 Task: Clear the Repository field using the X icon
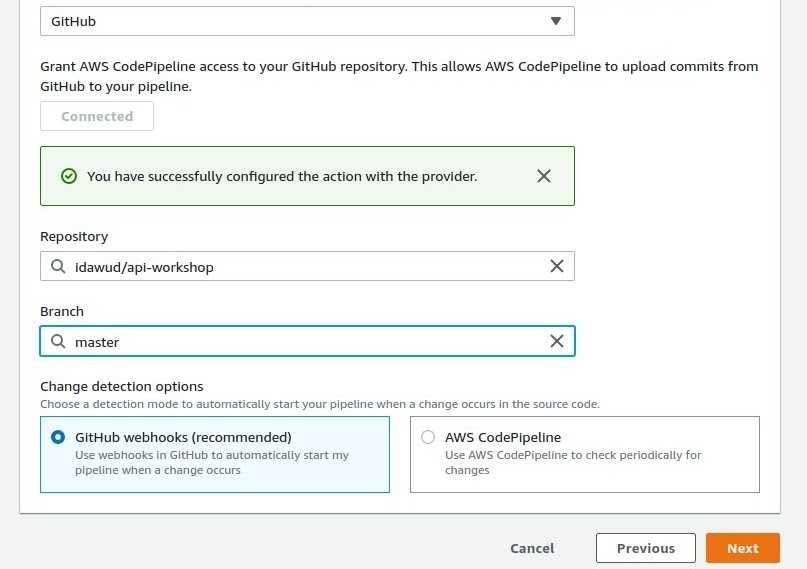point(556,266)
